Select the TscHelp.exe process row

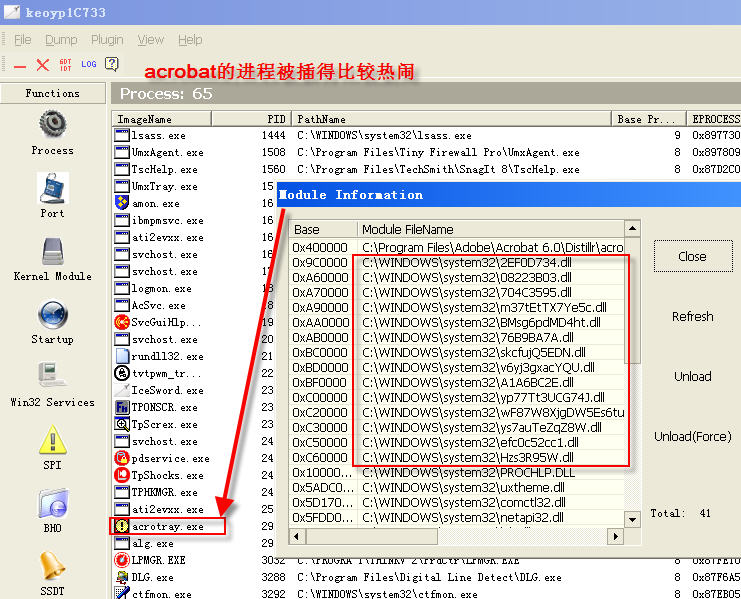[x=427, y=170]
